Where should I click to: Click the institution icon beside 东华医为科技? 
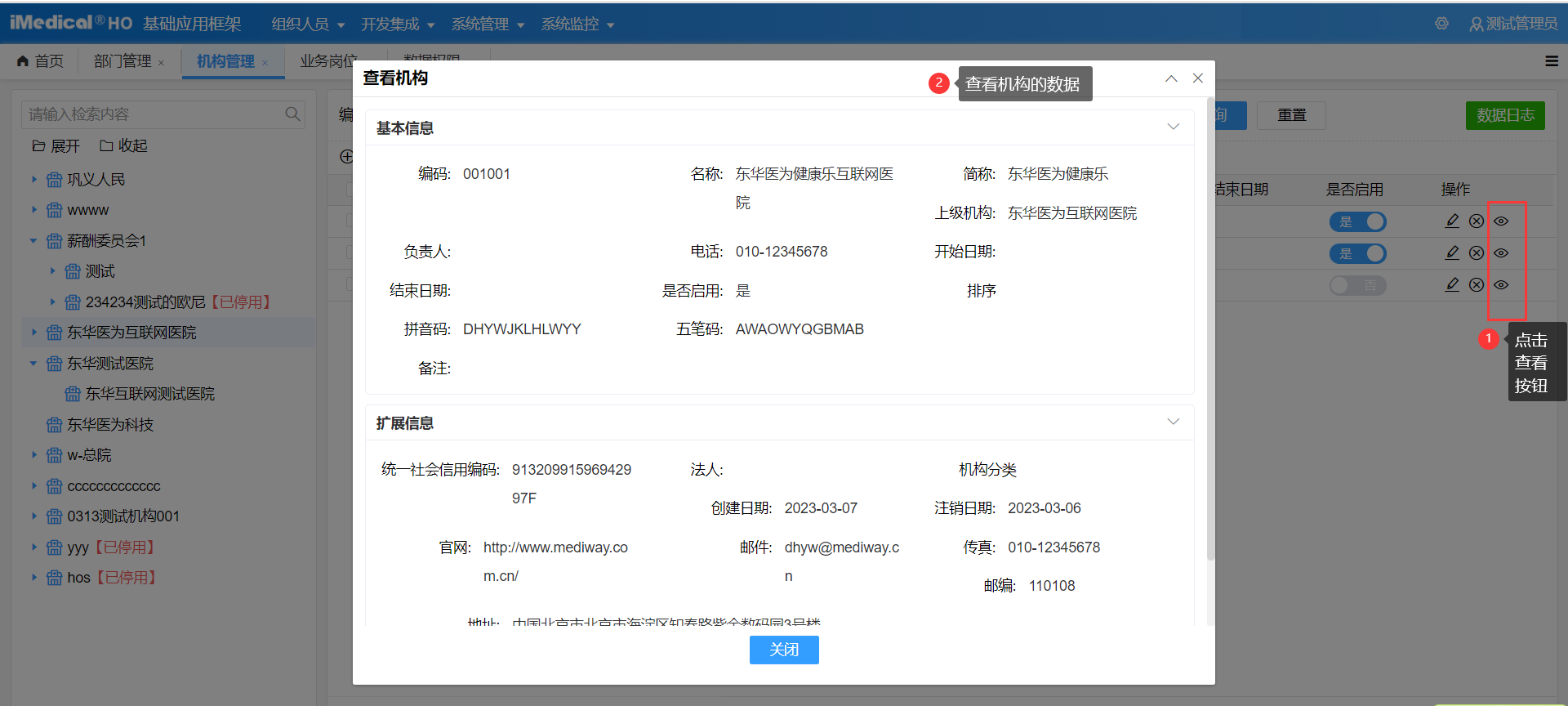click(55, 425)
